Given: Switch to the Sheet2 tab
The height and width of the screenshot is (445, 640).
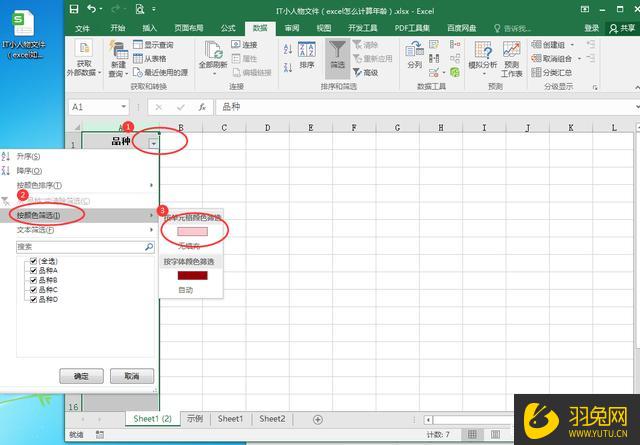Looking at the screenshot, I should click(x=272, y=419).
